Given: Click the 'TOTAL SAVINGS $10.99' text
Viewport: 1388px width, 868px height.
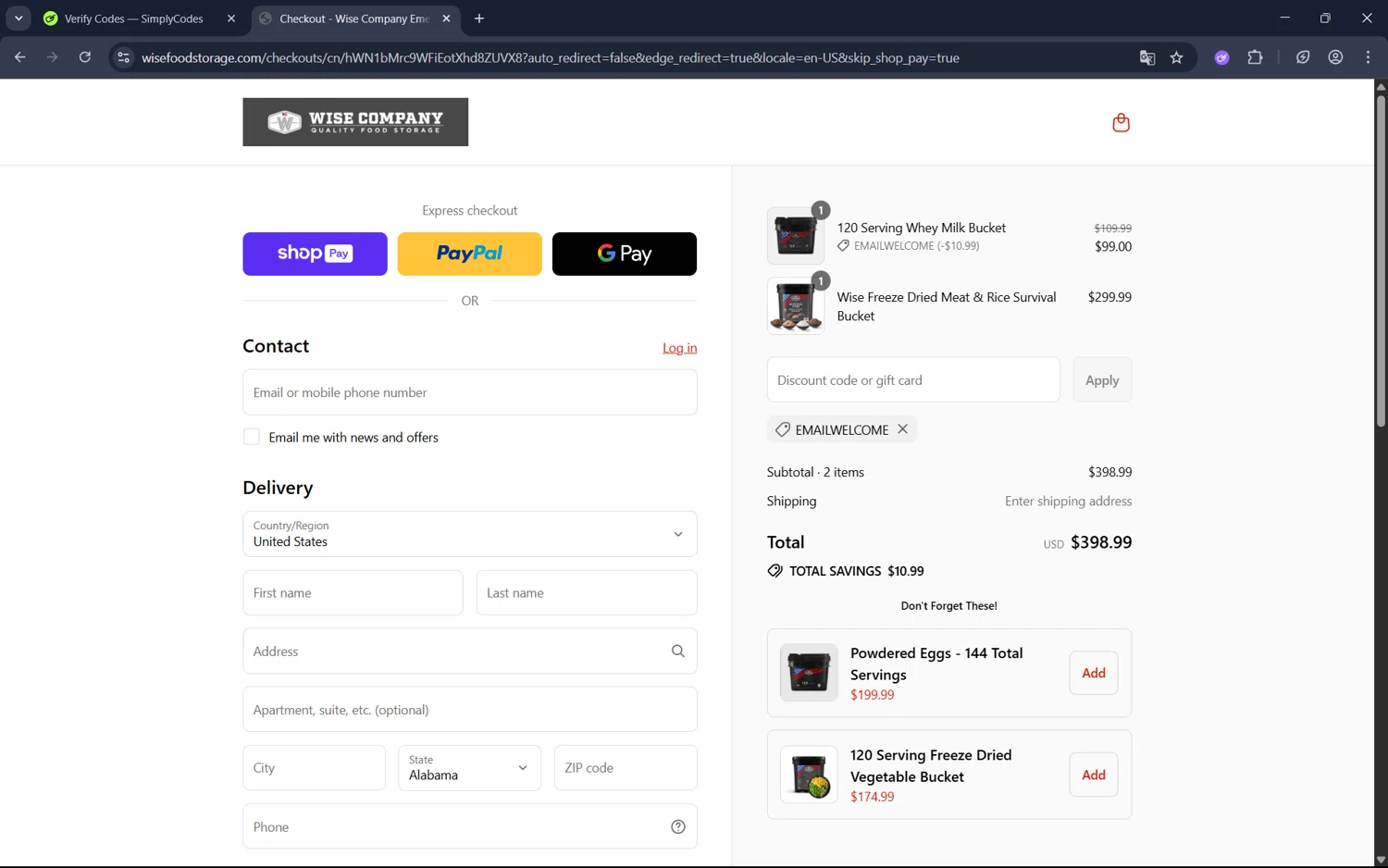Looking at the screenshot, I should click(857, 571).
